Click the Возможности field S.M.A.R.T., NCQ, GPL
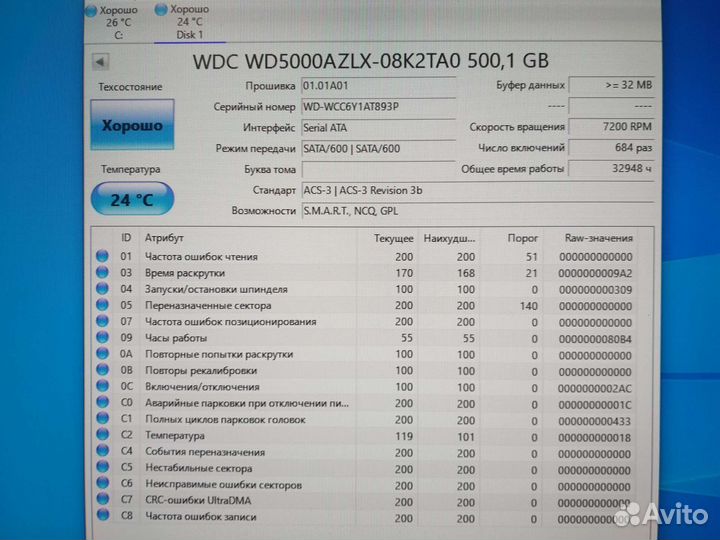The height and width of the screenshot is (540, 720). tap(478, 211)
